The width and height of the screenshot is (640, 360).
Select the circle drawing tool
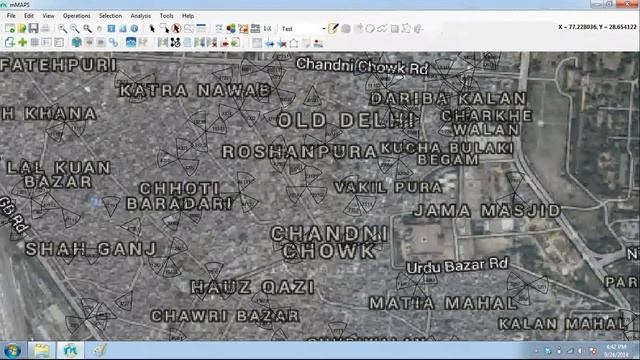pos(370,29)
